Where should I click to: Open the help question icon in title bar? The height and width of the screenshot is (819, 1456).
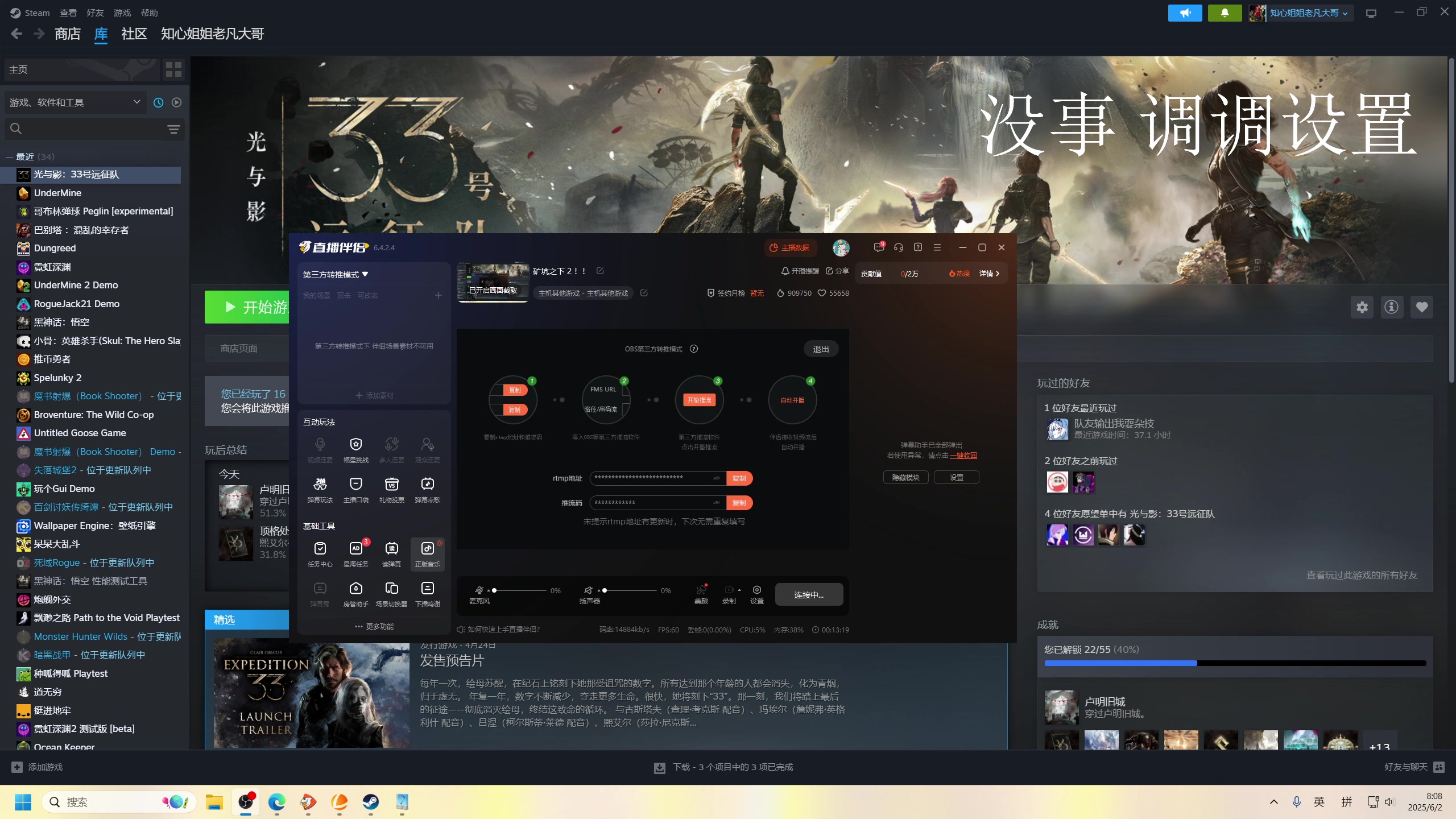(918, 247)
